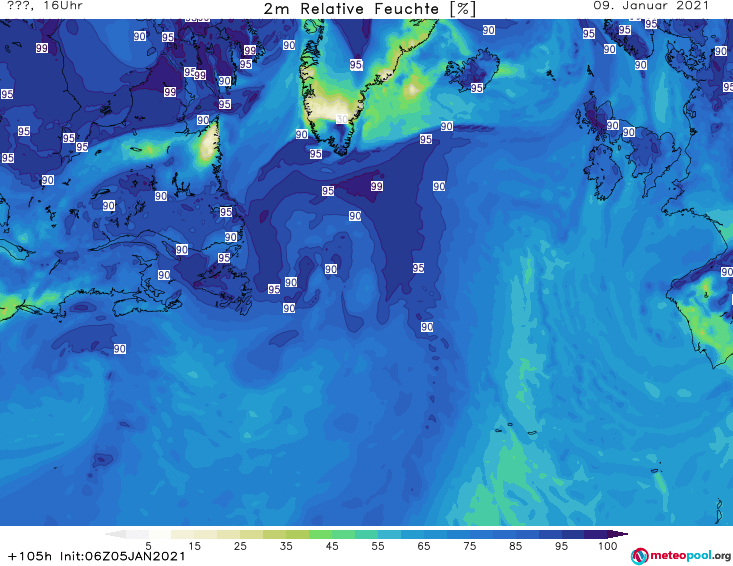Click the teal colorbar segment above 55
Viewport: 733px width, 566px height.
(366, 534)
